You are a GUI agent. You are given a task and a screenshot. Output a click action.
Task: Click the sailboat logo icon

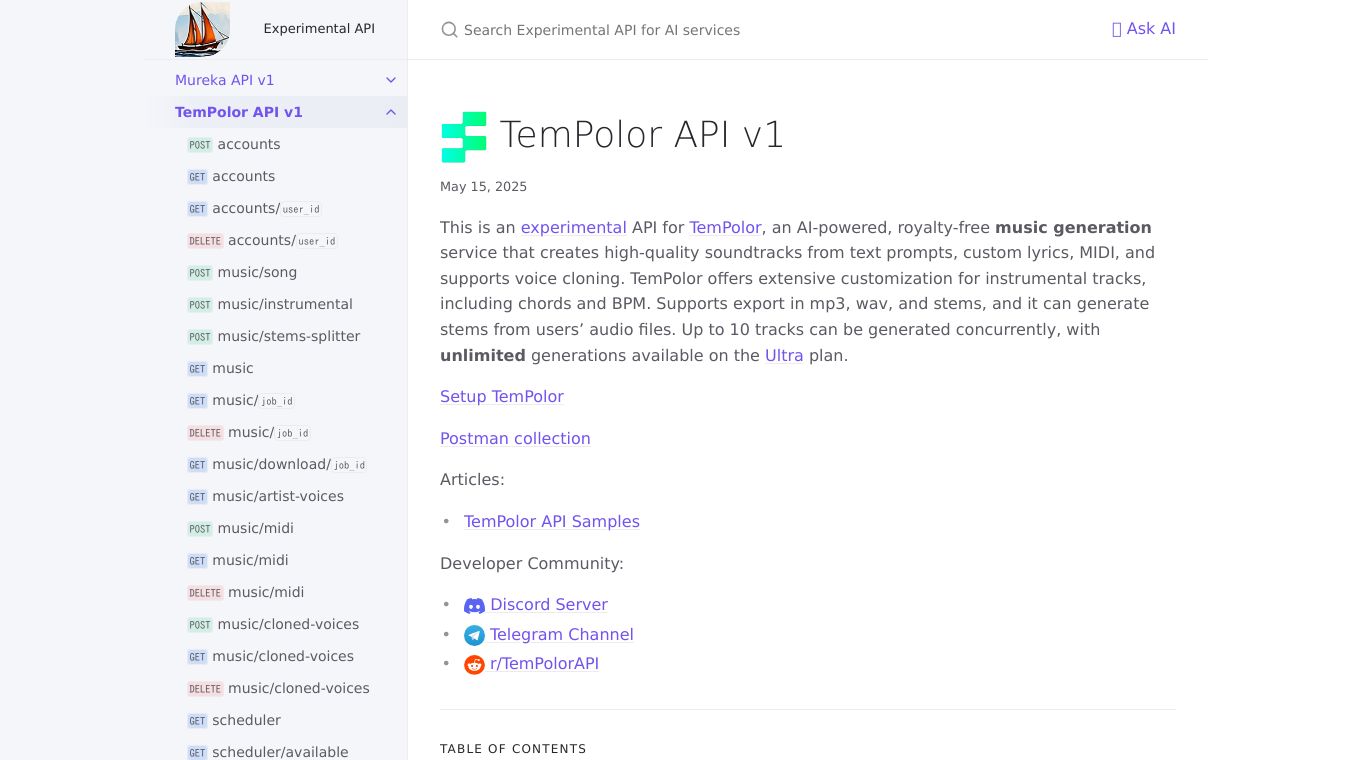click(202, 29)
